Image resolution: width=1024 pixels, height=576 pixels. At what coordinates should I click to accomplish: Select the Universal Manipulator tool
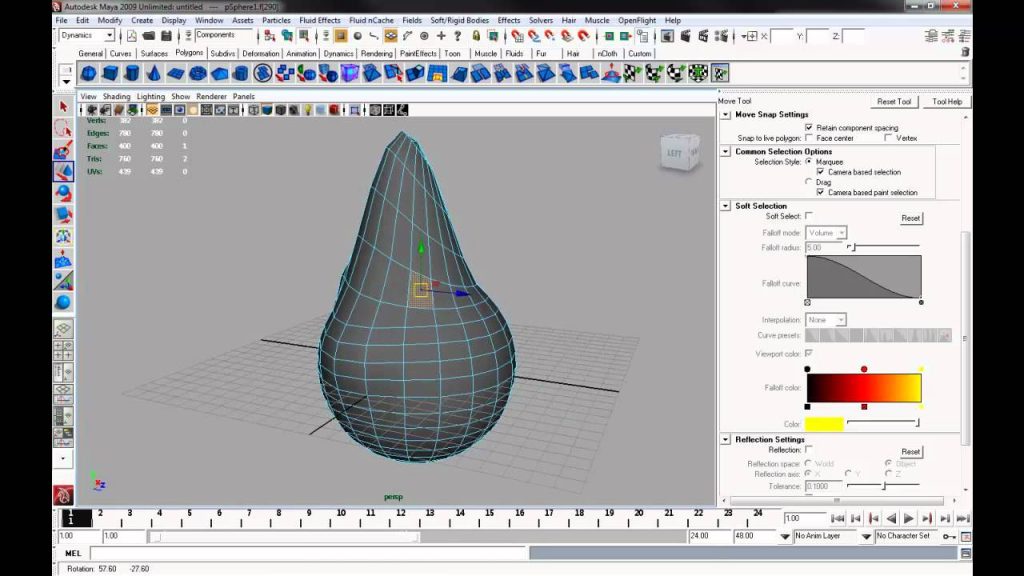(63, 237)
